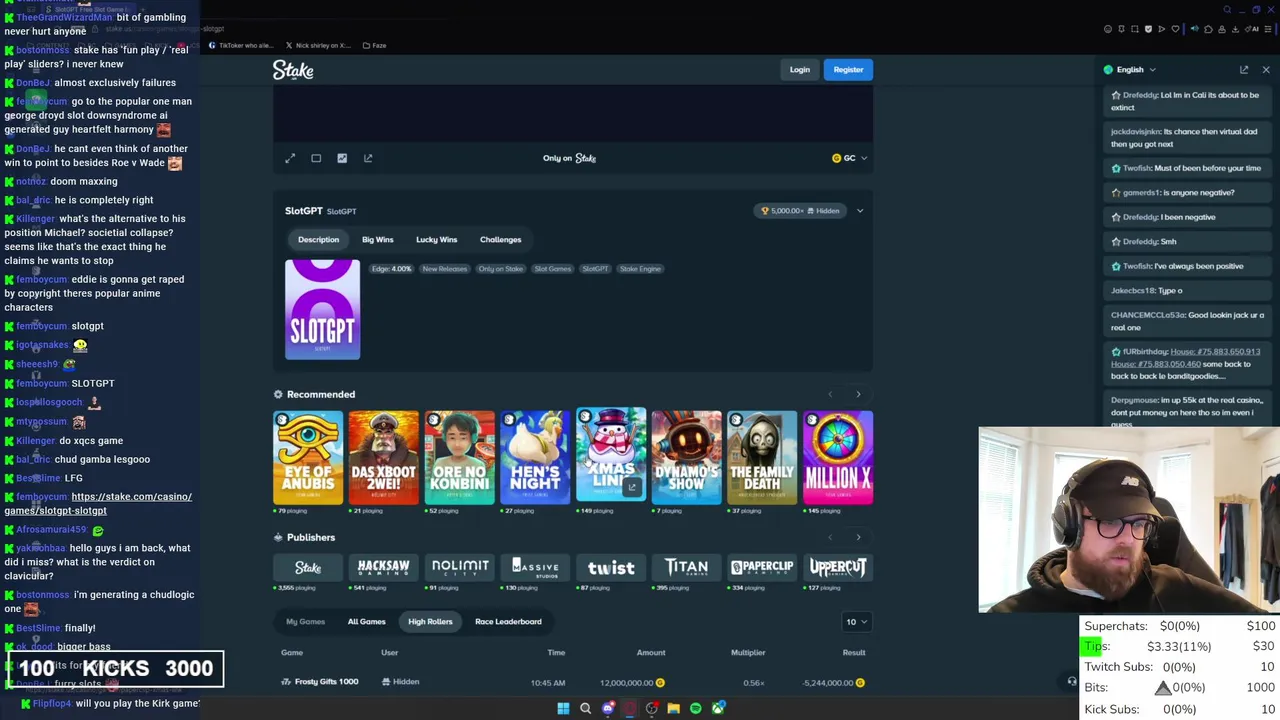
Task: Open the Race Leaderboard tab
Action: click(508, 622)
